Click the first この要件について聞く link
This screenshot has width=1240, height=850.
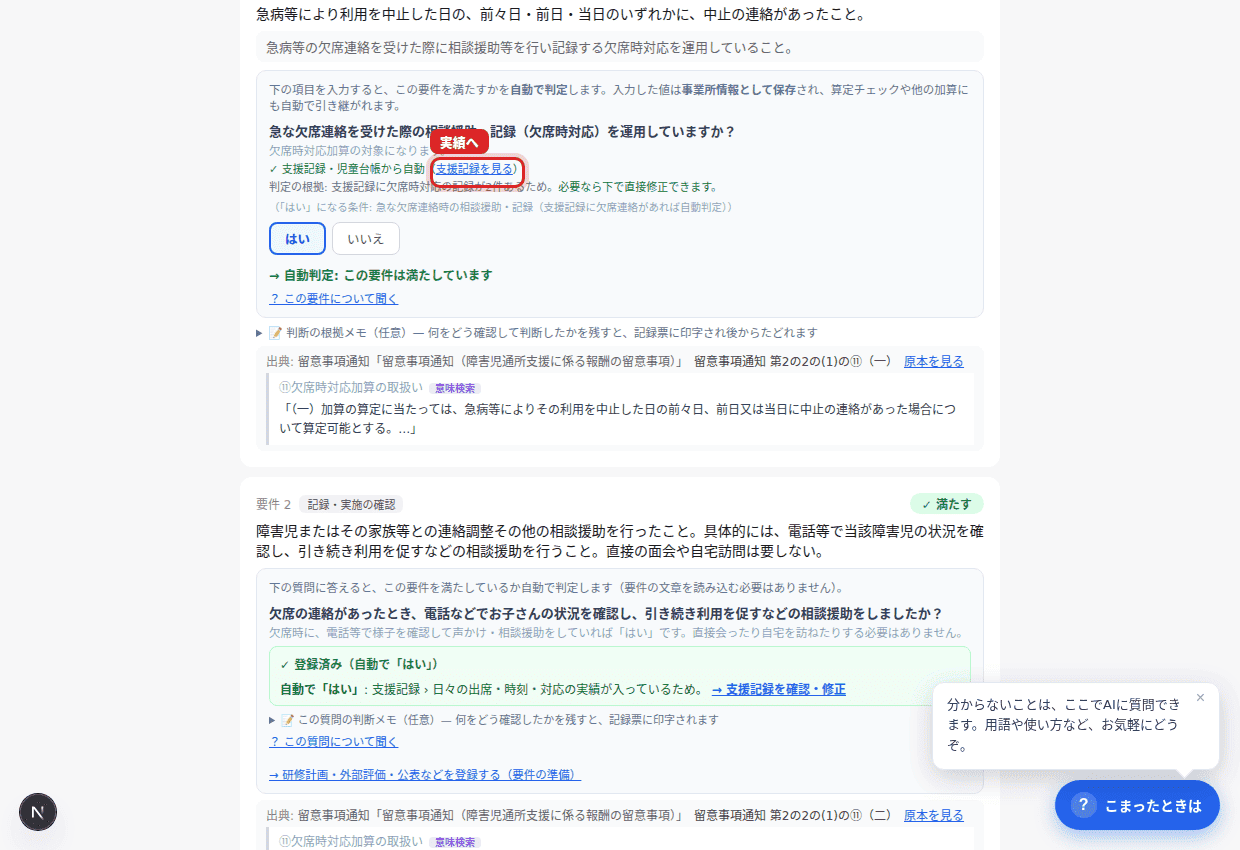pos(333,298)
